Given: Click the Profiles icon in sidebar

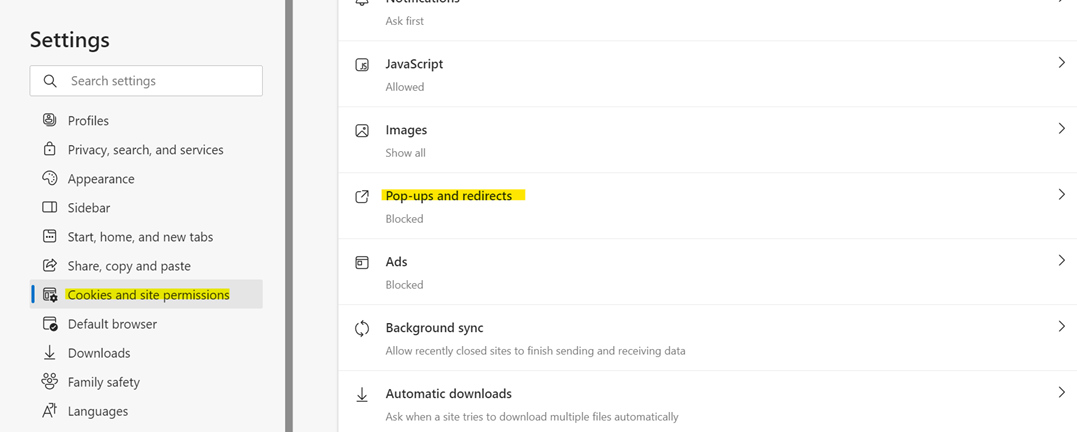Looking at the screenshot, I should pyautogui.click(x=49, y=120).
